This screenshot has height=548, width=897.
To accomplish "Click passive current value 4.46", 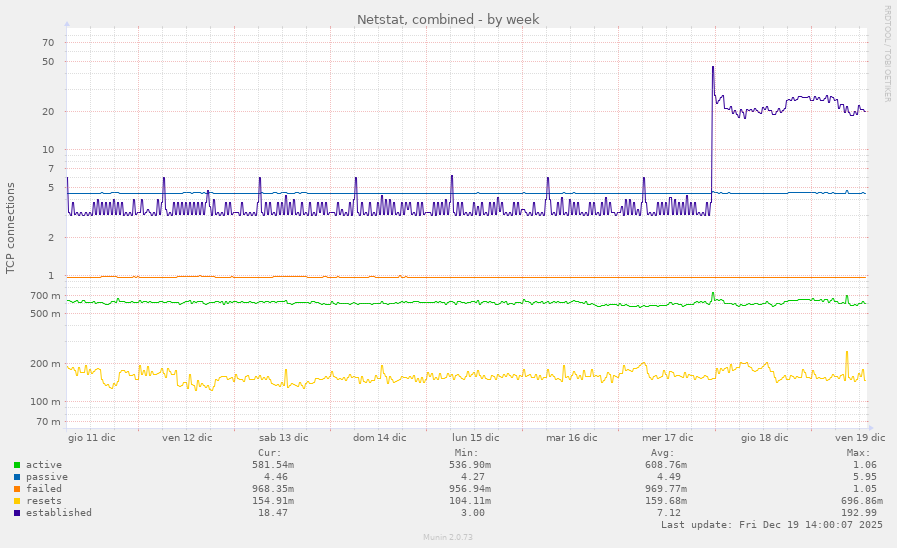I will pyautogui.click(x=276, y=477).
